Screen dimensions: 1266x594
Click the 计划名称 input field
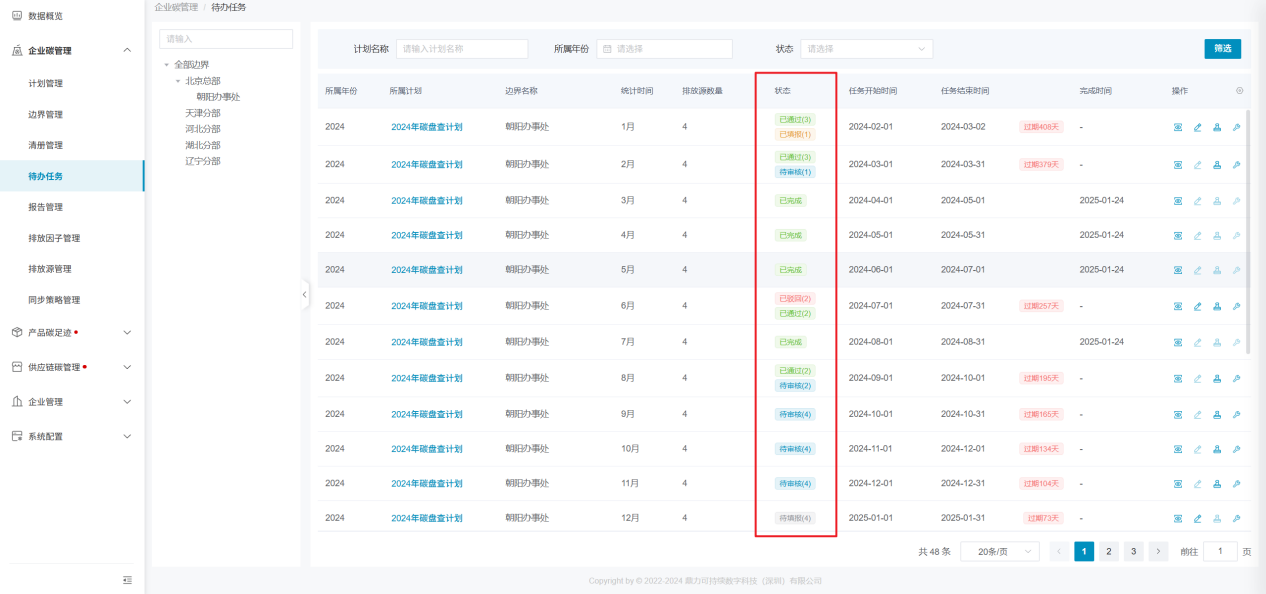coord(462,49)
